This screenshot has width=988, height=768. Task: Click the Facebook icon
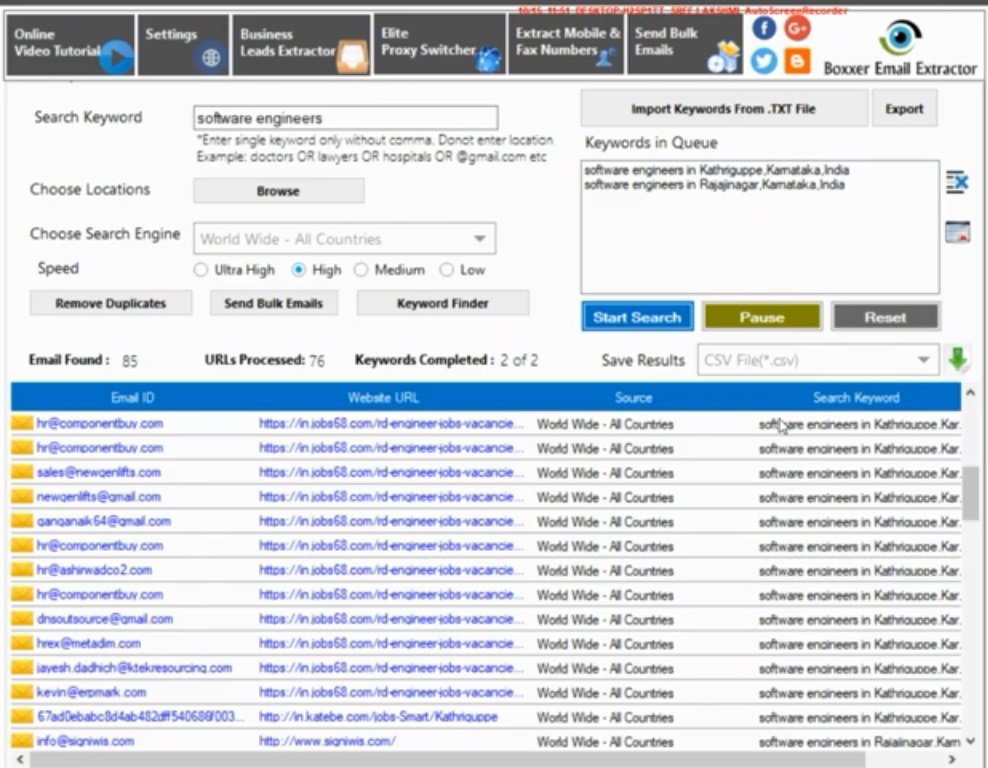tap(764, 28)
